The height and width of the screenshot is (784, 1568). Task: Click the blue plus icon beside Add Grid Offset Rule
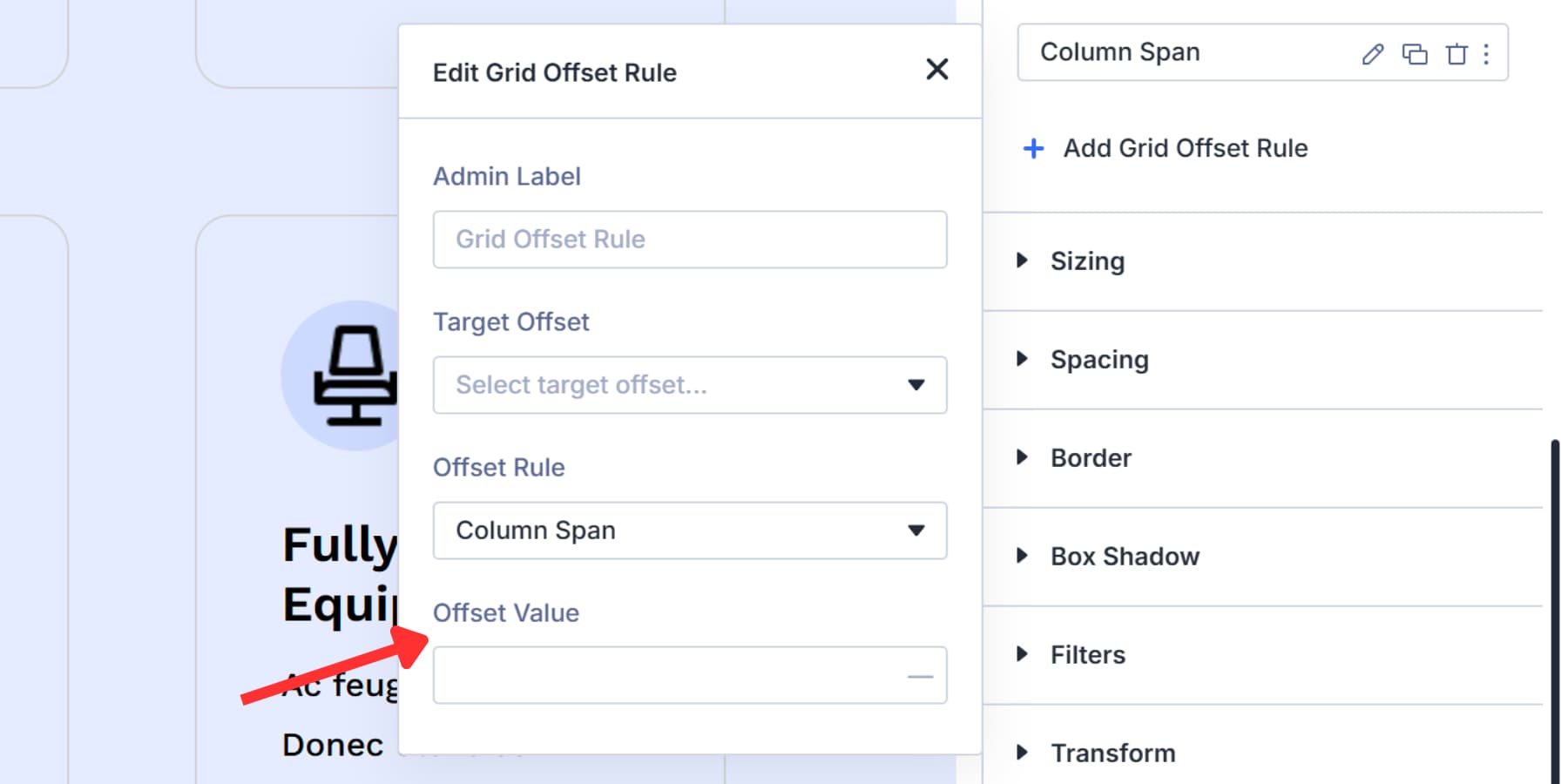[1032, 148]
